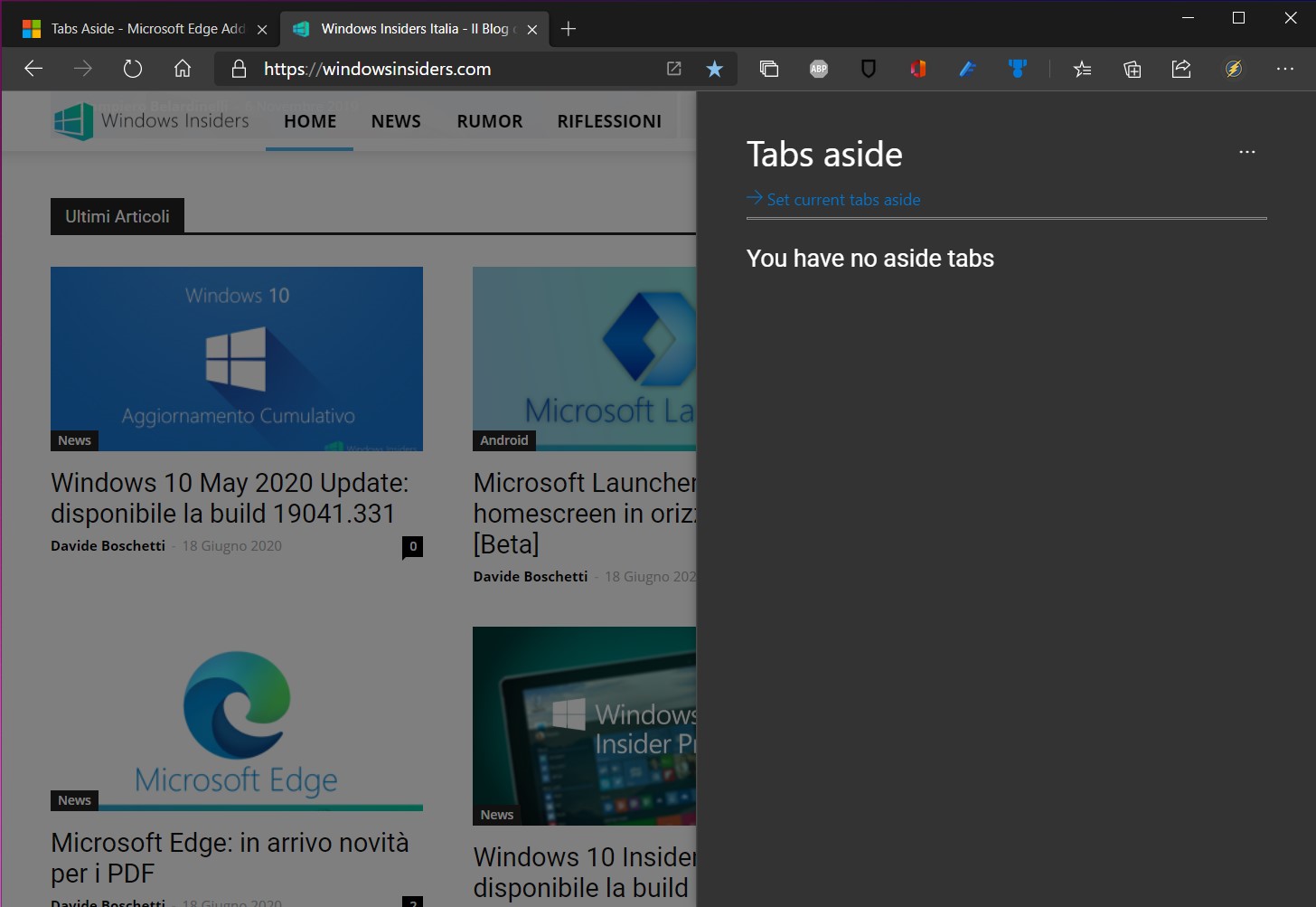Screen dimensions: 1316x907
Task: Open Windows 10 Insider build article title
Action: [x=585, y=872]
